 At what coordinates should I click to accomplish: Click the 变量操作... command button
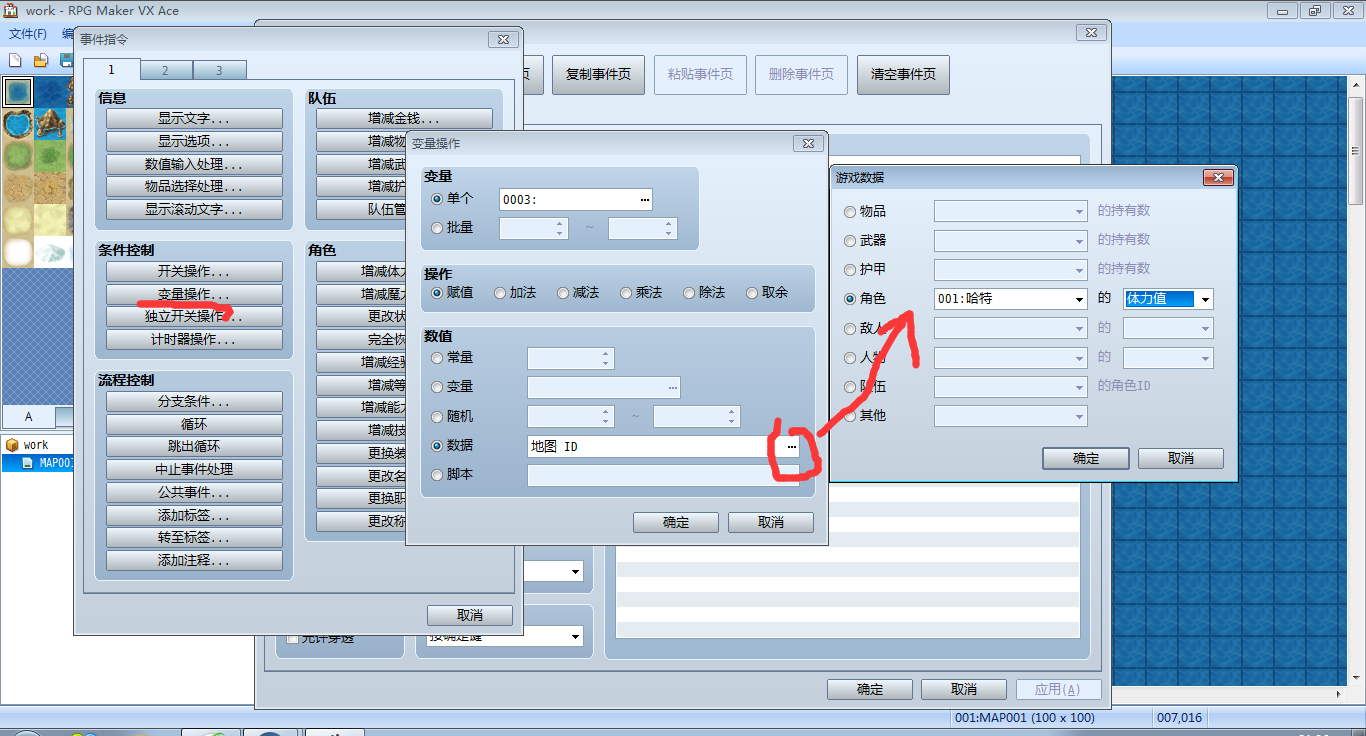(x=194, y=295)
